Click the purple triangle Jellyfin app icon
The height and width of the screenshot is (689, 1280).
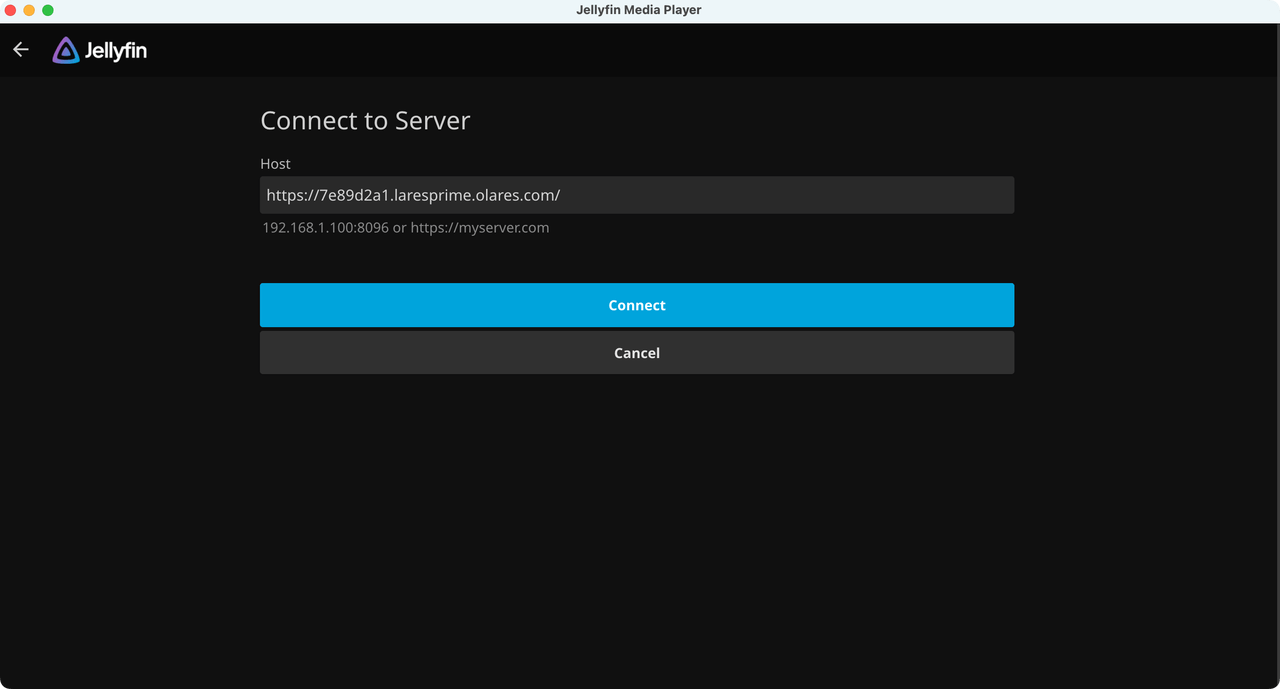click(64, 49)
